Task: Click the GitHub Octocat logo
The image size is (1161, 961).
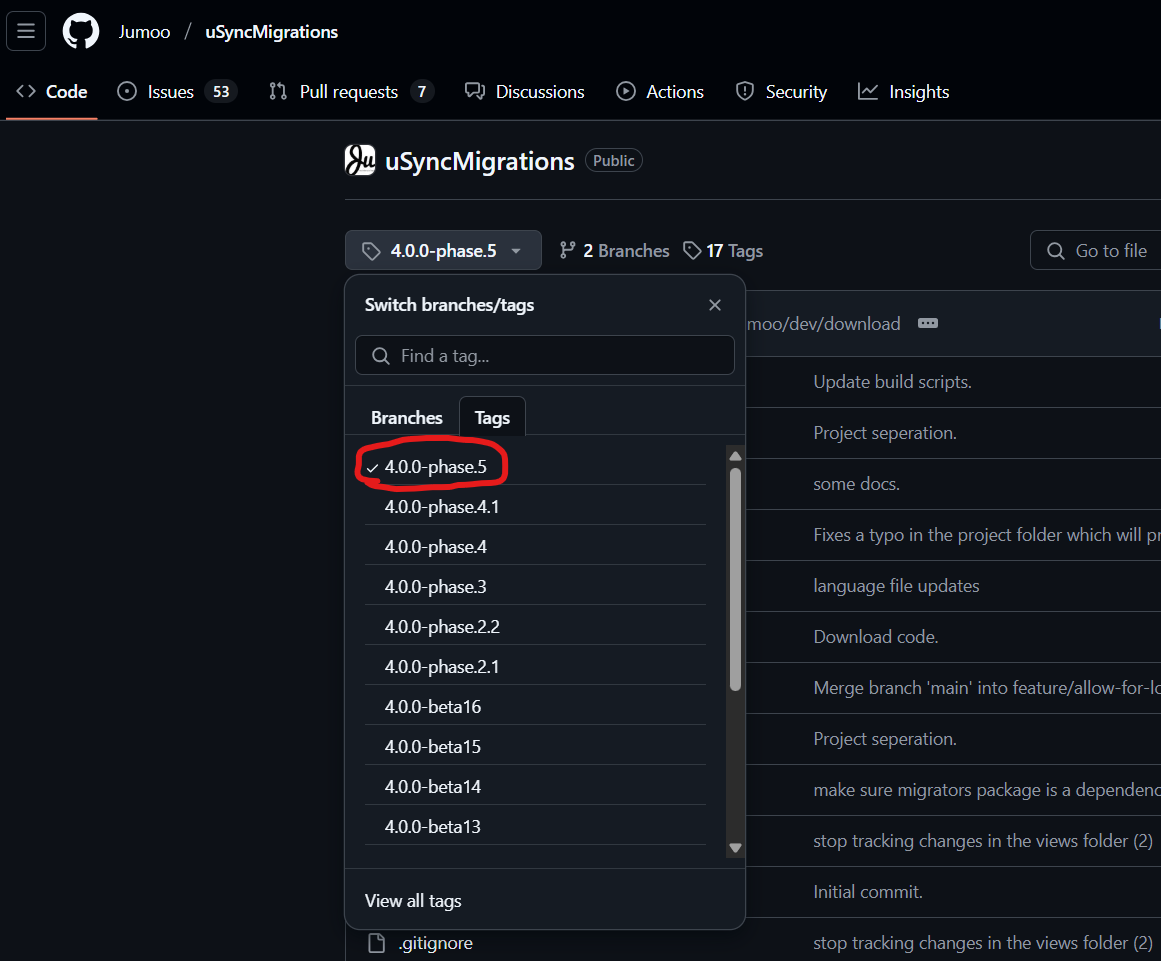Action: 81,31
